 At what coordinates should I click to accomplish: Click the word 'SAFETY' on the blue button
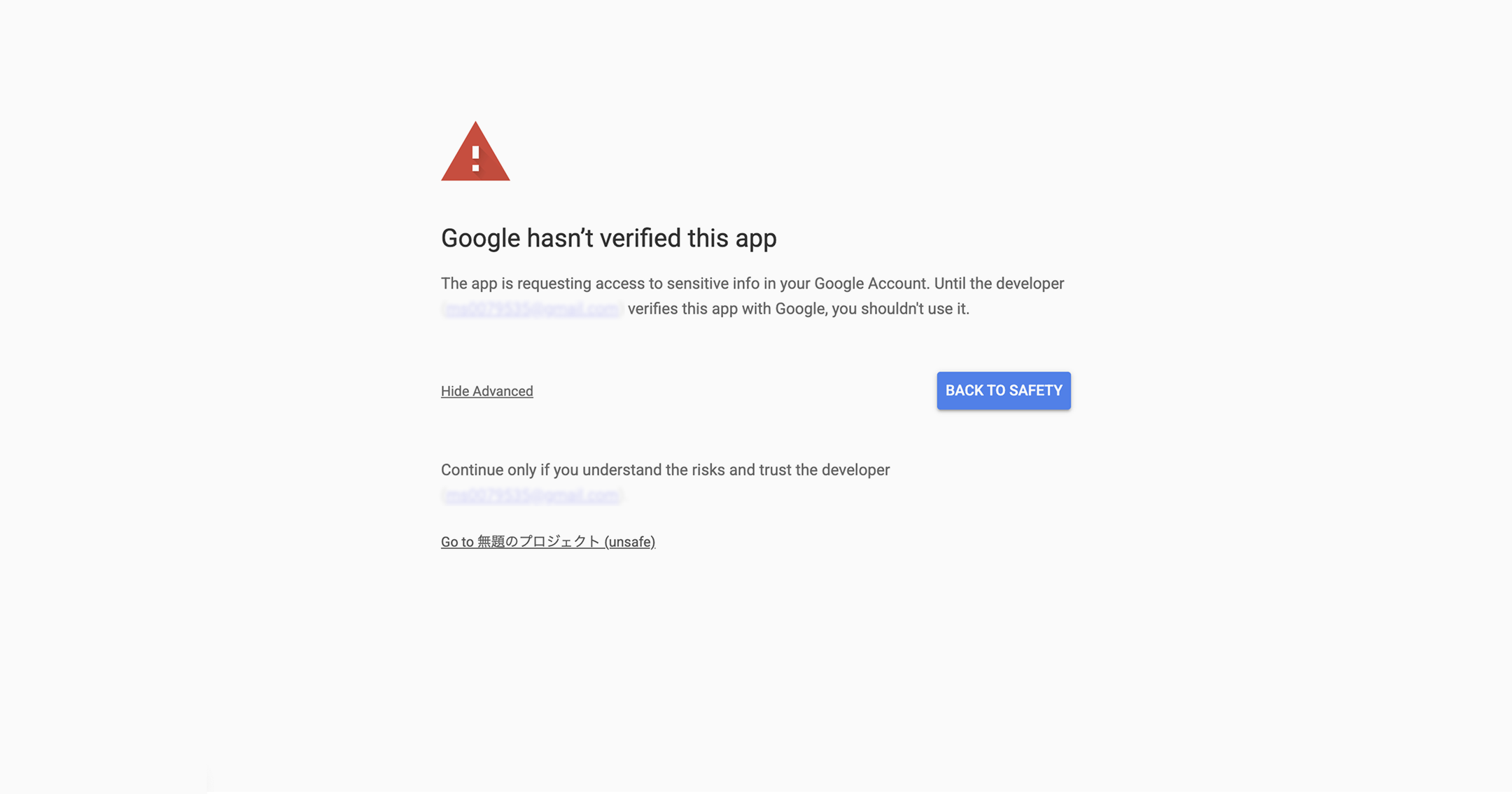[x=1035, y=391]
